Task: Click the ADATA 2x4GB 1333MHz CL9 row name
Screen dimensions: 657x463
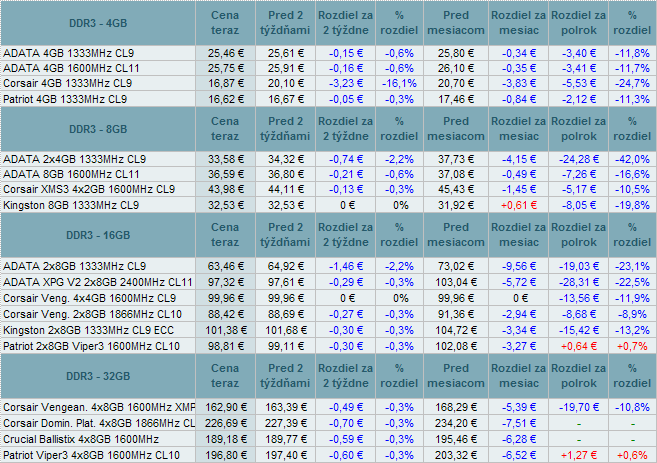Action: [75, 159]
